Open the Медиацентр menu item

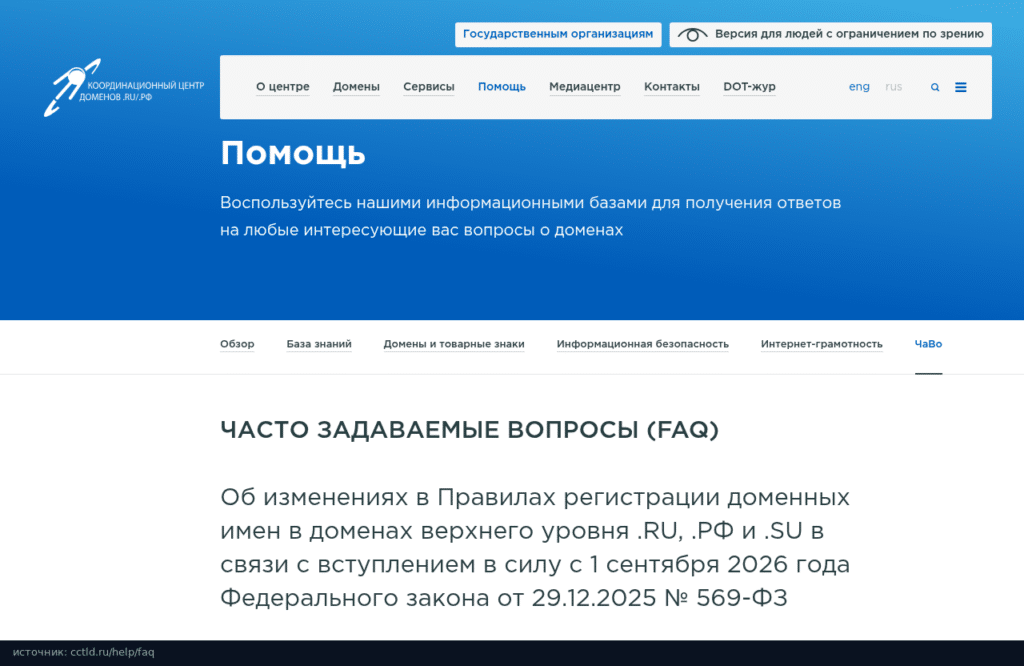pyautogui.click(x=584, y=87)
